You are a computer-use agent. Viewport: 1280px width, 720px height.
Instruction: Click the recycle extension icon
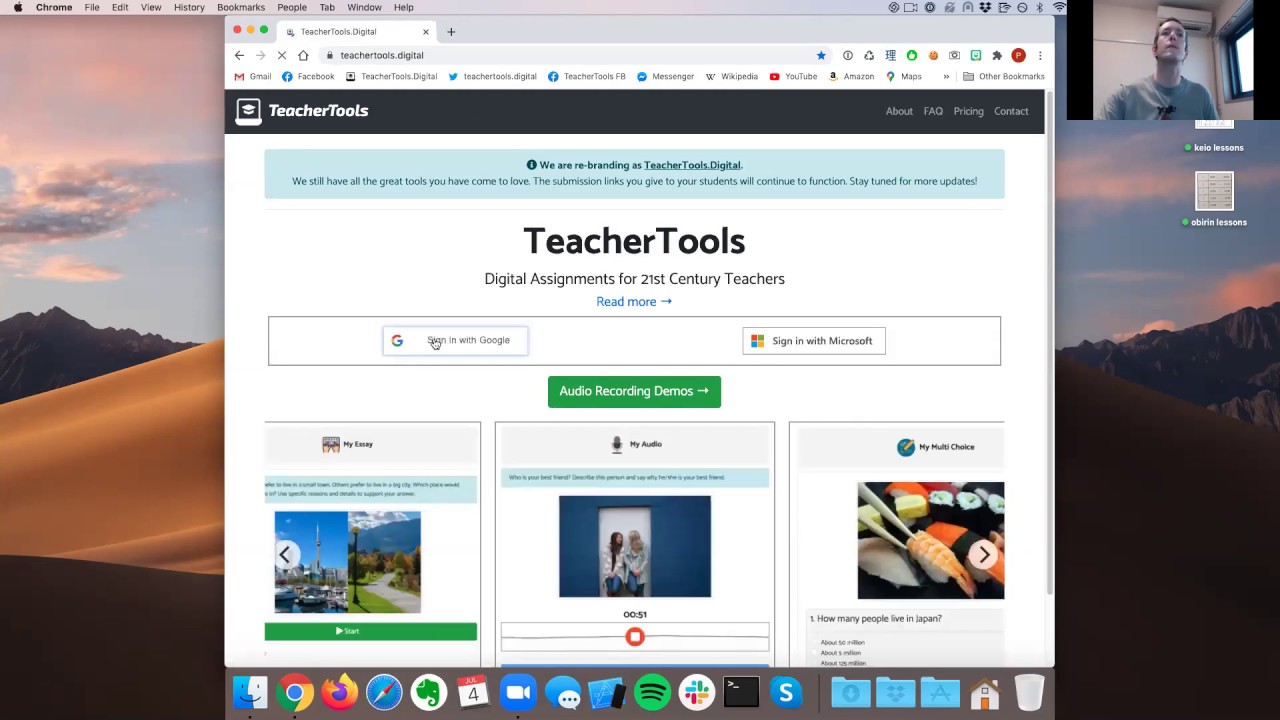coord(869,55)
